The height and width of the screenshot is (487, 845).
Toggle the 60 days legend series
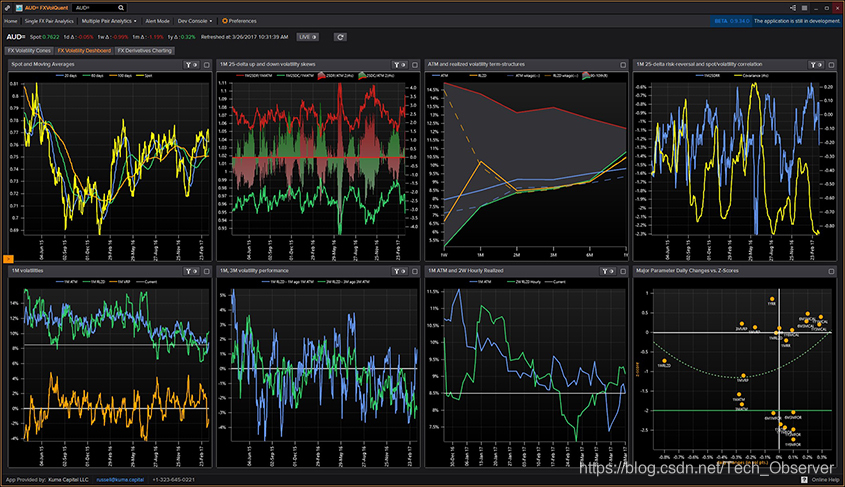93,76
